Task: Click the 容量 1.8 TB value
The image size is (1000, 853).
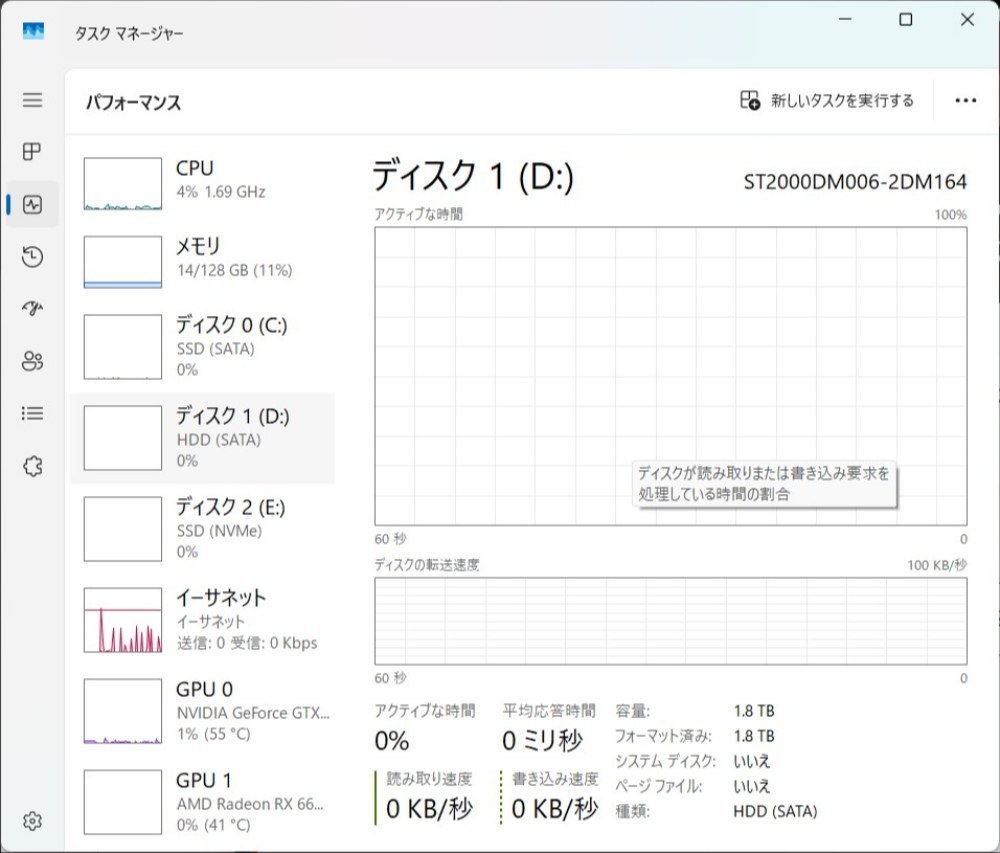Action: [x=754, y=711]
